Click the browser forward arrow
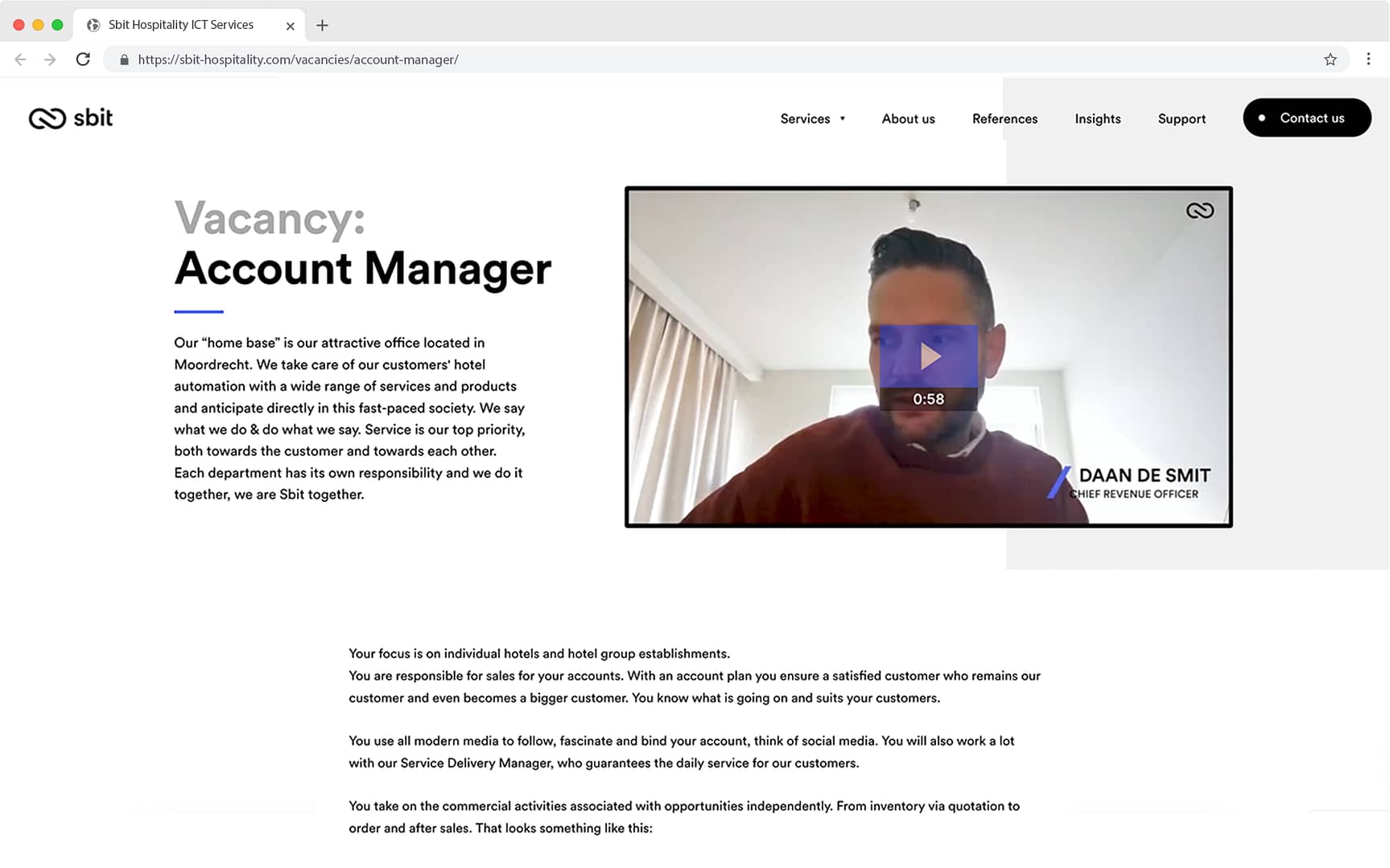This screenshot has width=1390, height=868. 50,60
